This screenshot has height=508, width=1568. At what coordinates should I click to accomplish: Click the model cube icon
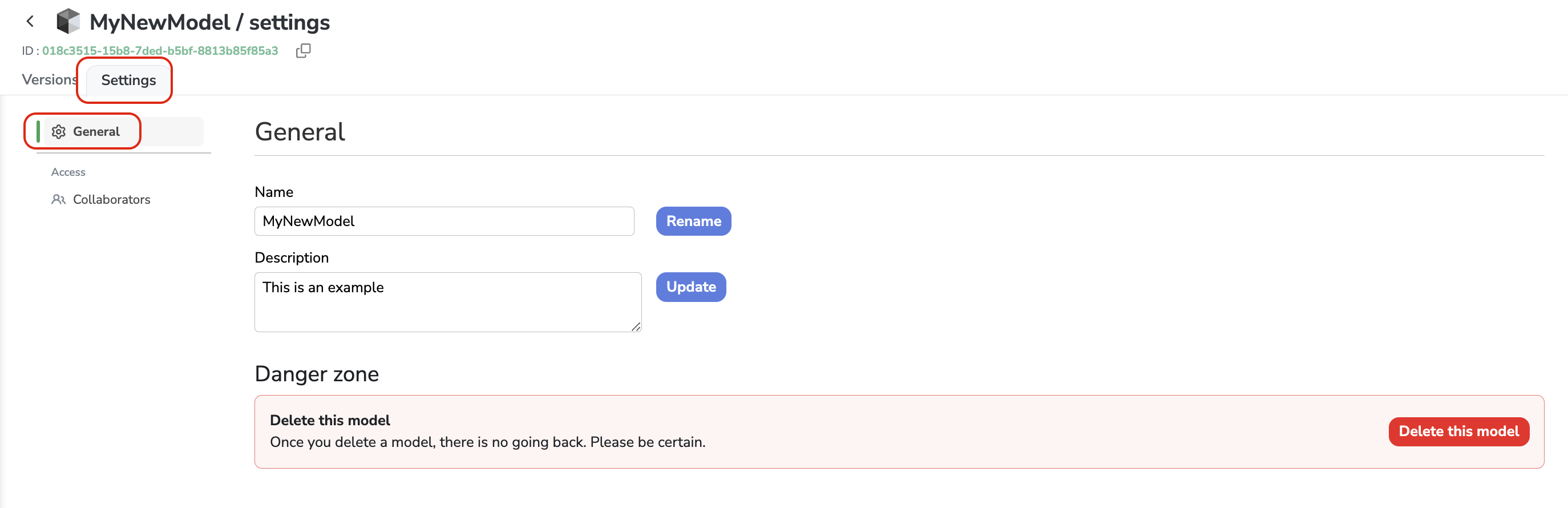pyautogui.click(x=68, y=21)
